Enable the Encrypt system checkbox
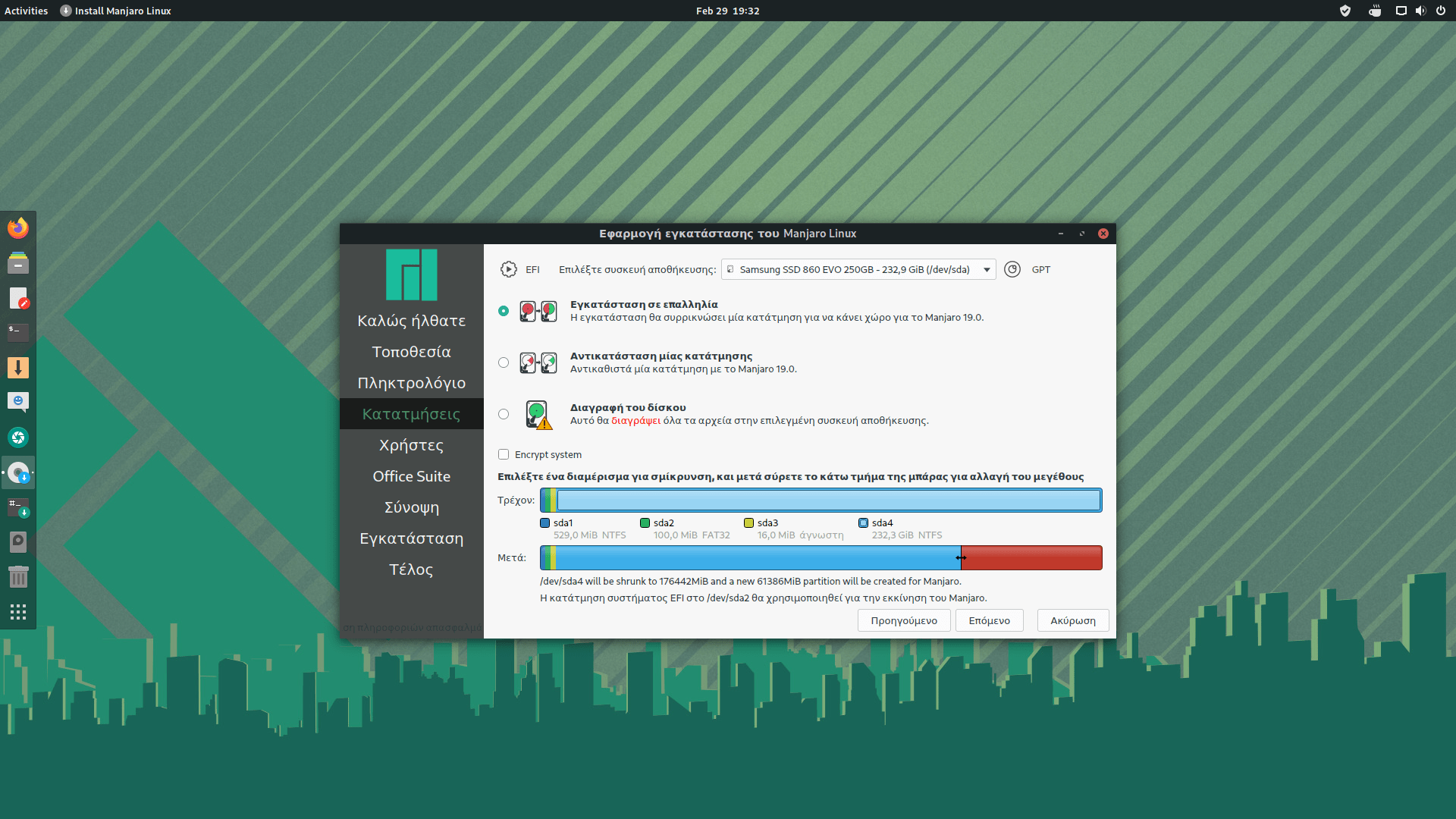This screenshot has height=819, width=1456. 504,454
